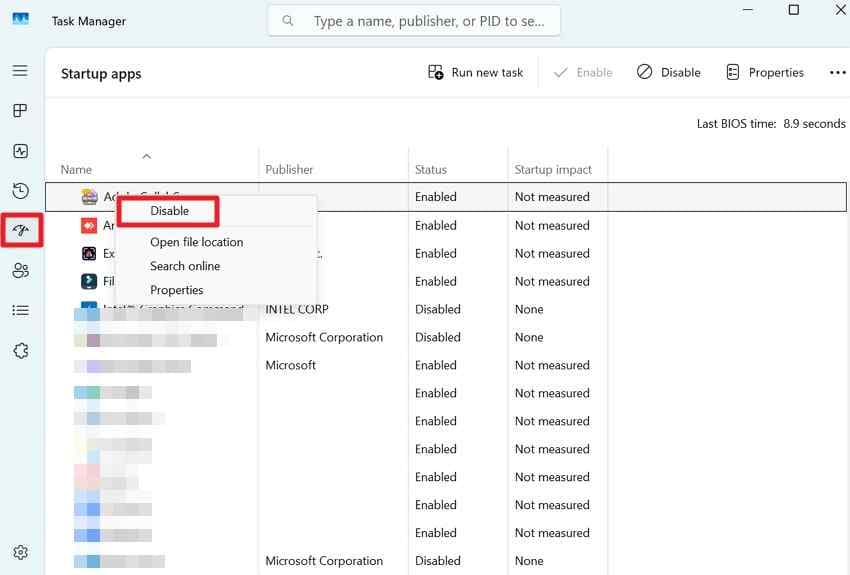
Task: Click the Startup apps page heading
Action: point(101,74)
